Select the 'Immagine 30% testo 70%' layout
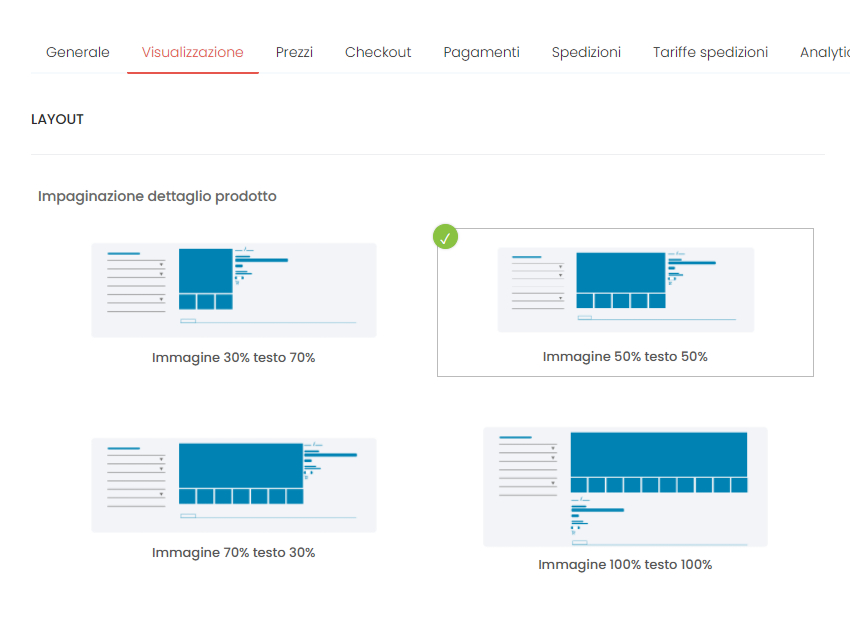This screenshot has width=850, height=638. point(234,289)
